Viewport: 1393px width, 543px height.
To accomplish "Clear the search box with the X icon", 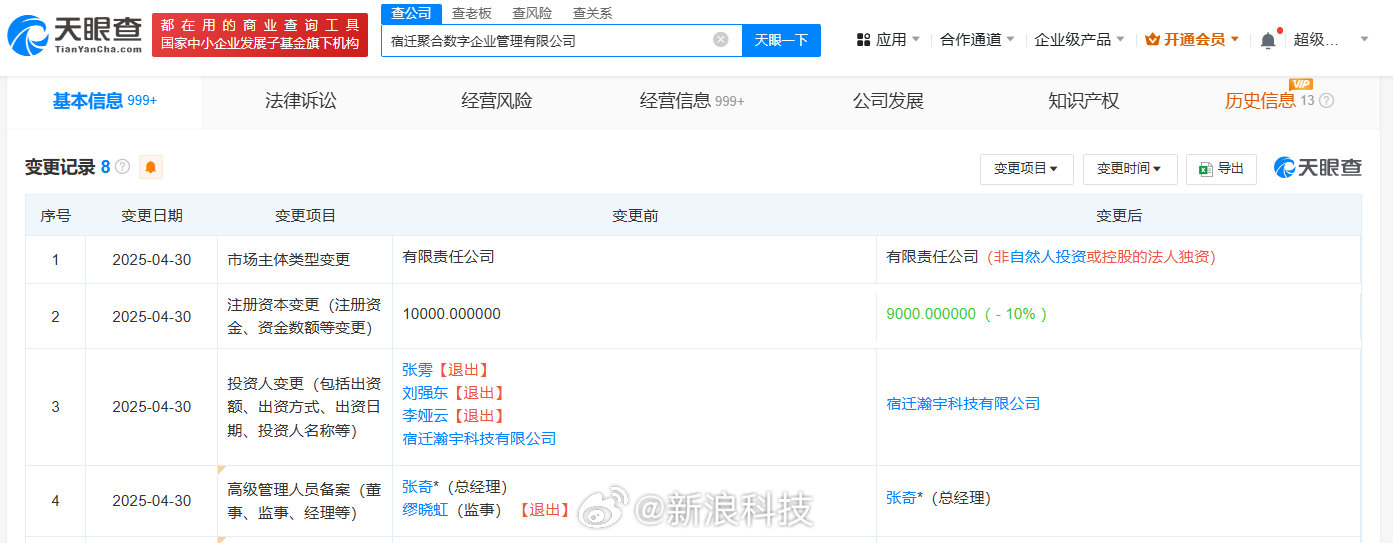I will pos(720,40).
